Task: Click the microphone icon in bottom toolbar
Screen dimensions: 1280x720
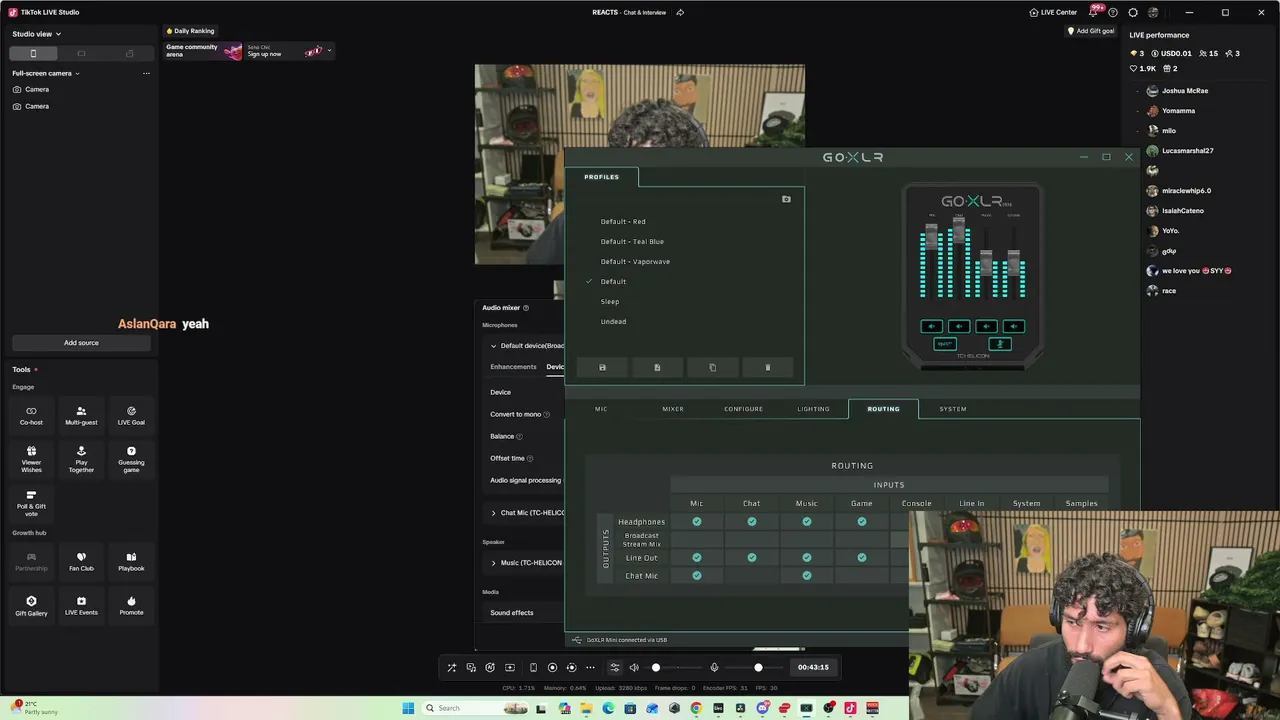Action: (714, 667)
